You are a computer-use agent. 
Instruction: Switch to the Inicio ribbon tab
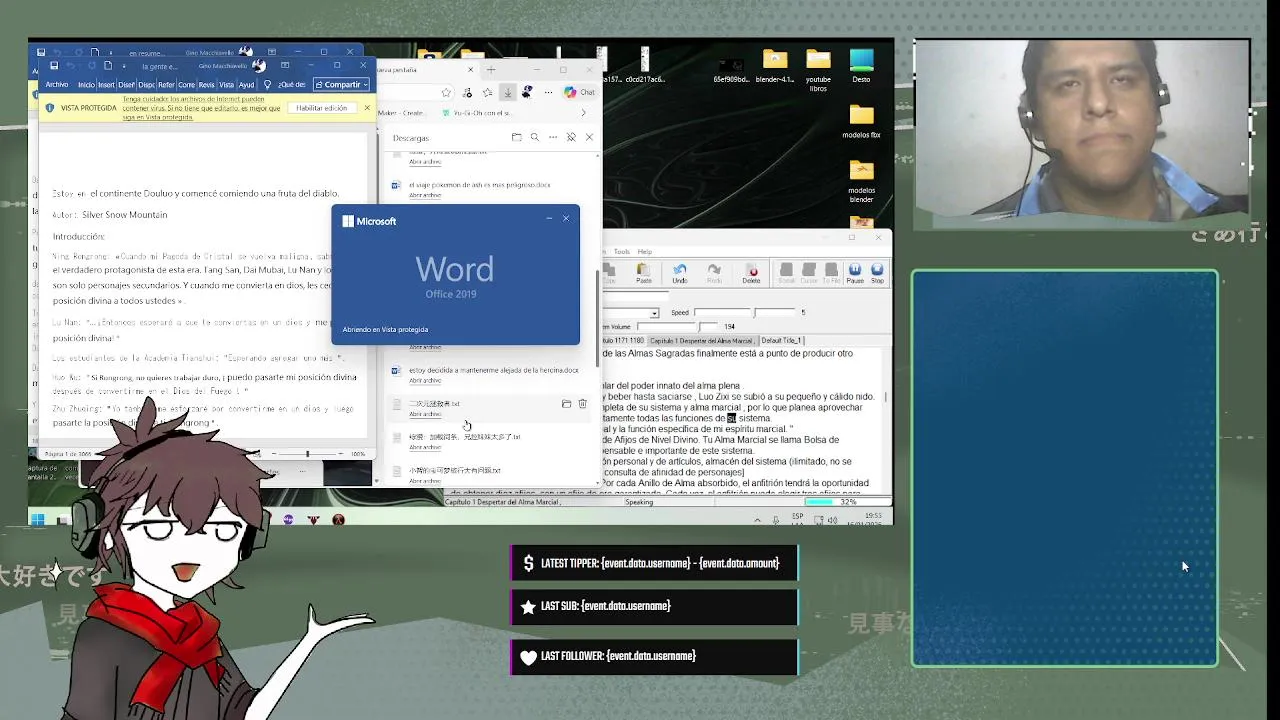pyautogui.click(x=86, y=85)
